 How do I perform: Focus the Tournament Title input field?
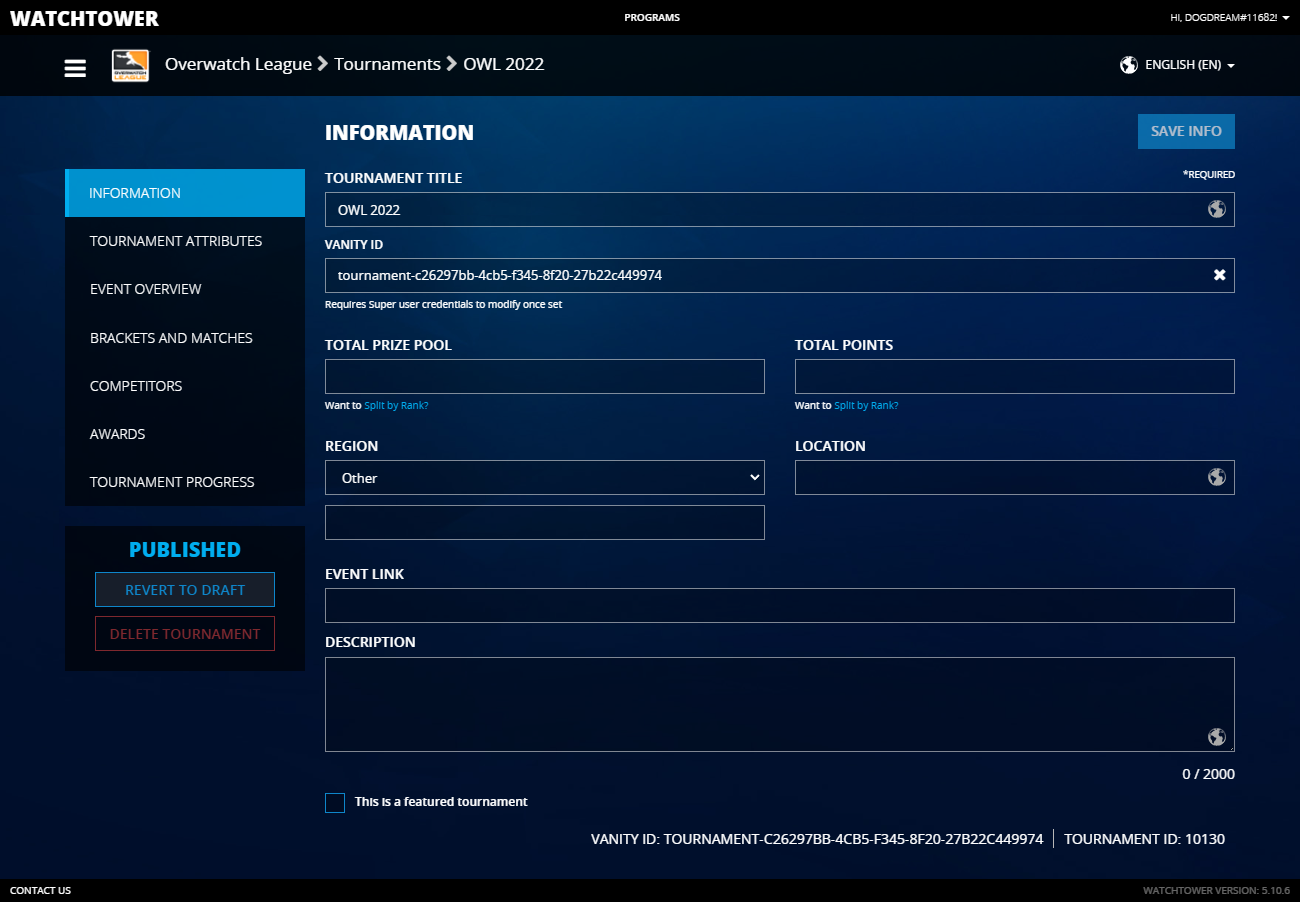point(780,210)
